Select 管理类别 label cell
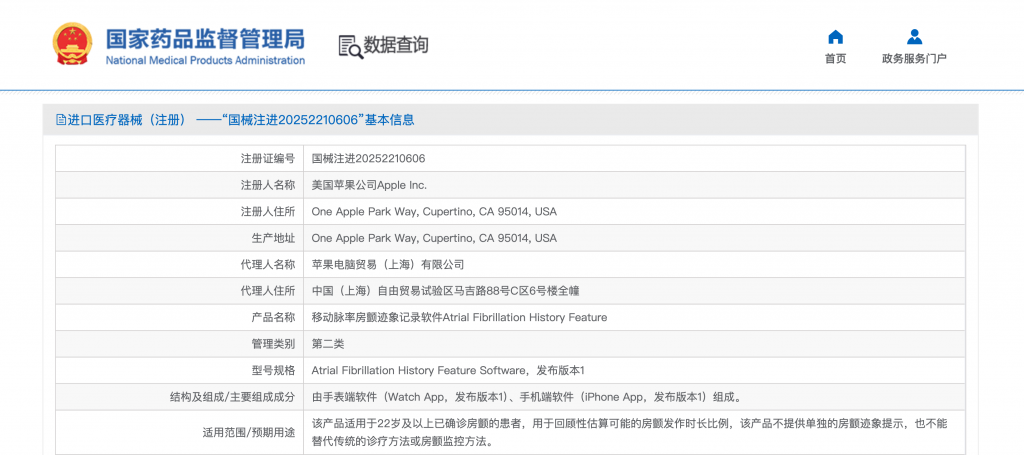This screenshot has height=455, width=1024. 179,343
